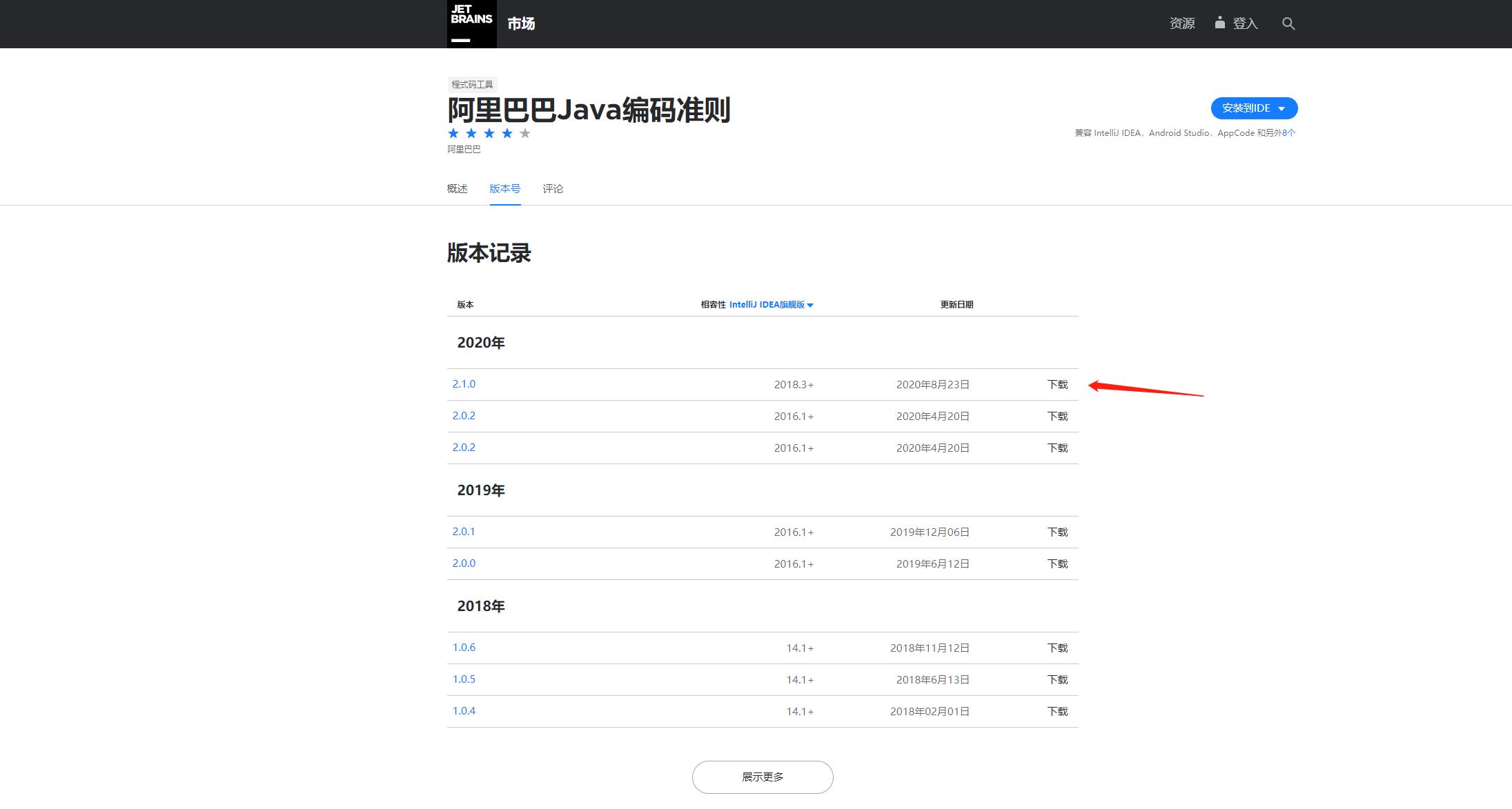Image resolution: width=1512 pixels, height=809 pixels.
Task: Click the 展示更多 button
Action: point(763,777)
